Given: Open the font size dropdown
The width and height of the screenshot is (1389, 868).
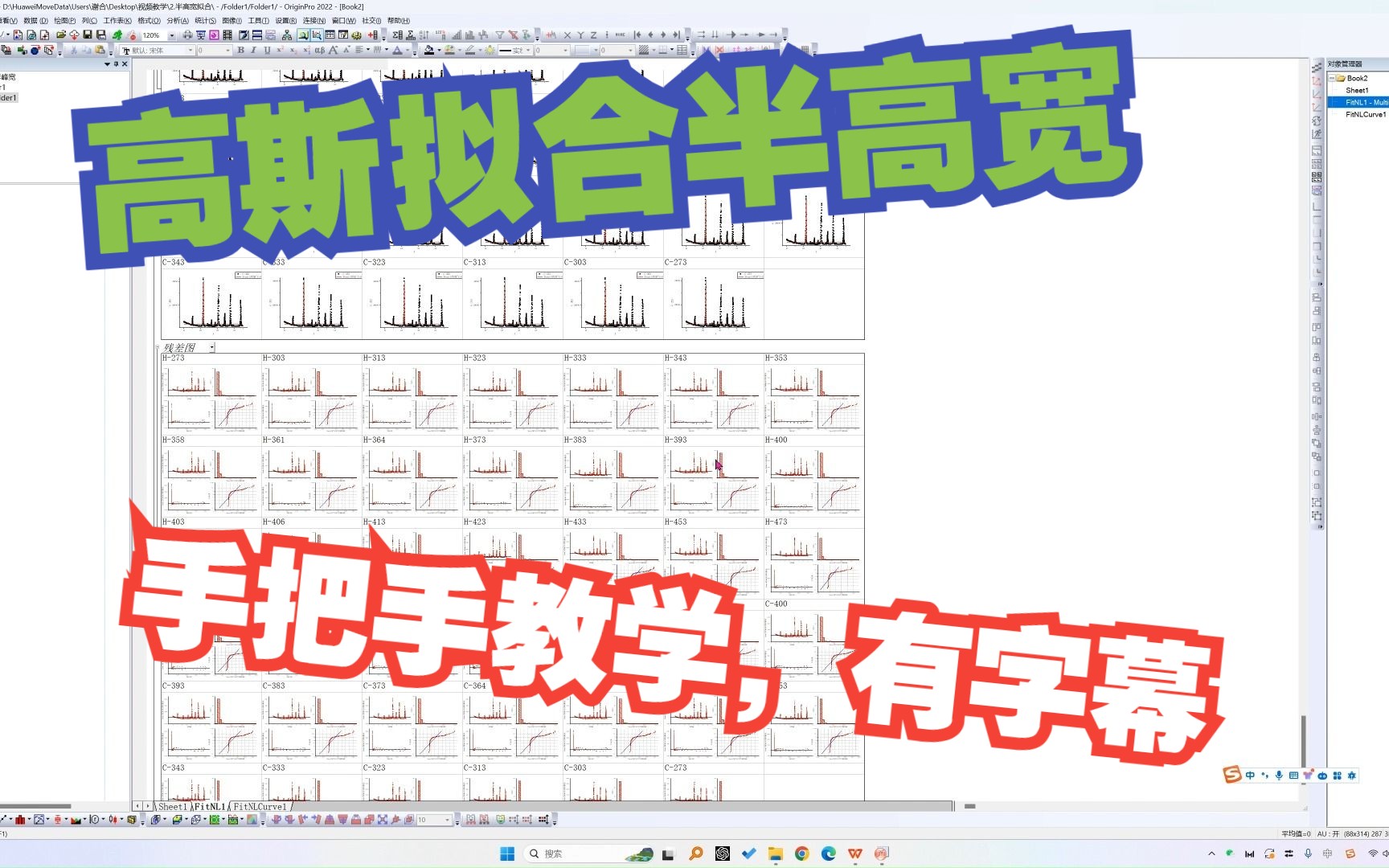Looking at the screenshot, I should point(227,50).
